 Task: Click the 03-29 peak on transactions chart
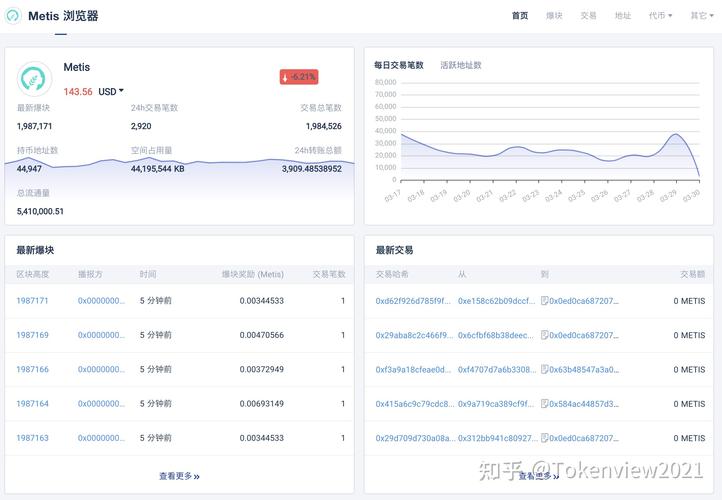tap(675, 134)
